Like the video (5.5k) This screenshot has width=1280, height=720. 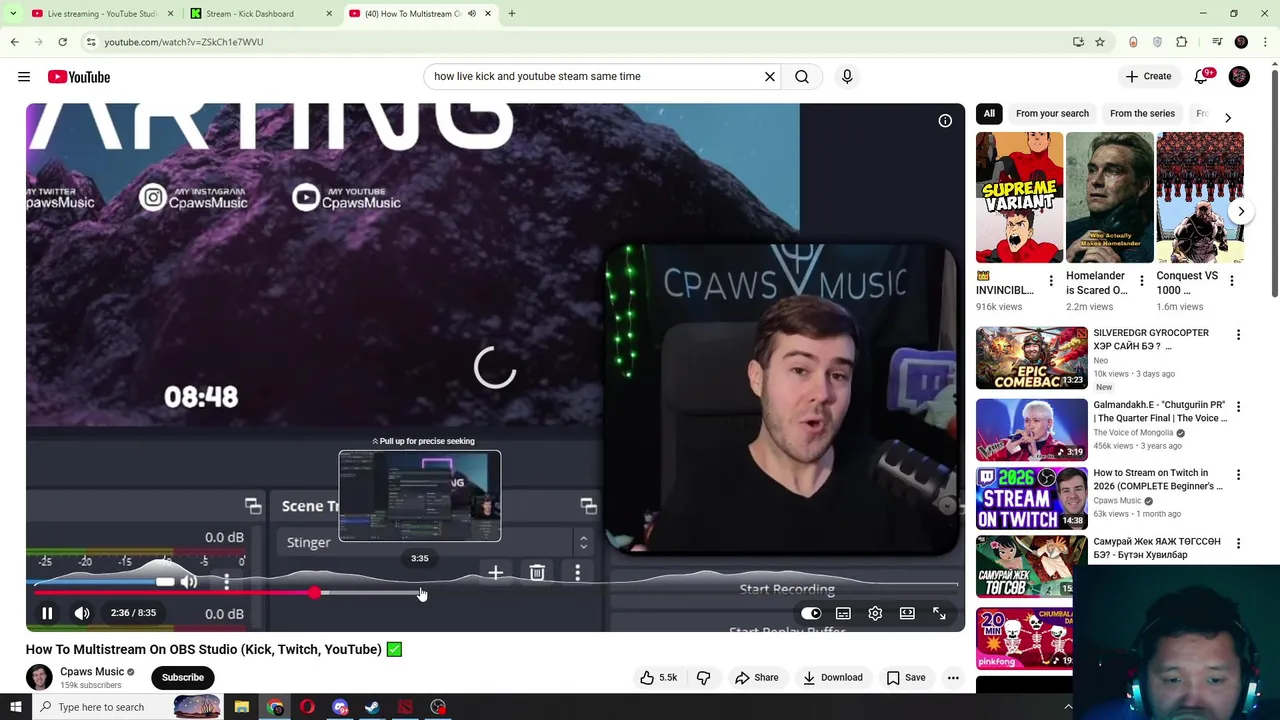tap(659, 677)
